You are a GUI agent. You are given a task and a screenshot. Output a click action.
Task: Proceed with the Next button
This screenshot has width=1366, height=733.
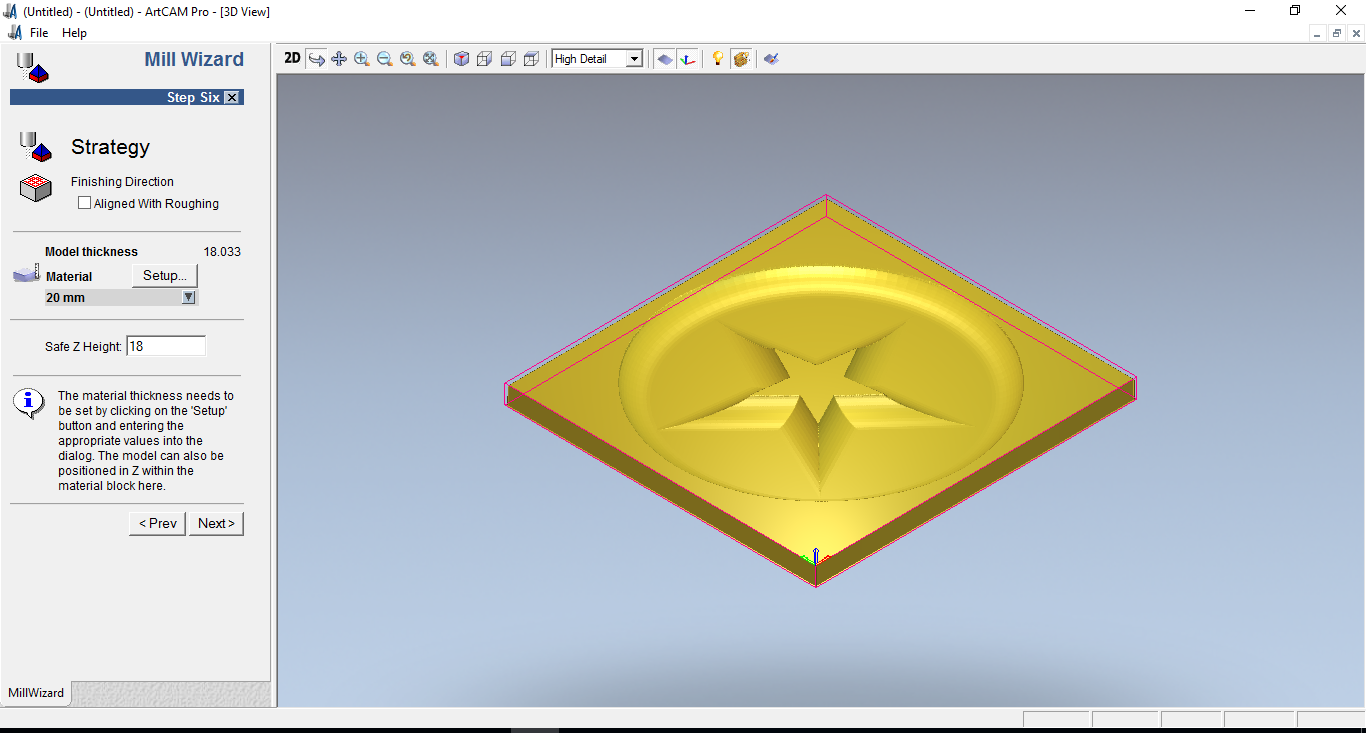coord(216,523)
